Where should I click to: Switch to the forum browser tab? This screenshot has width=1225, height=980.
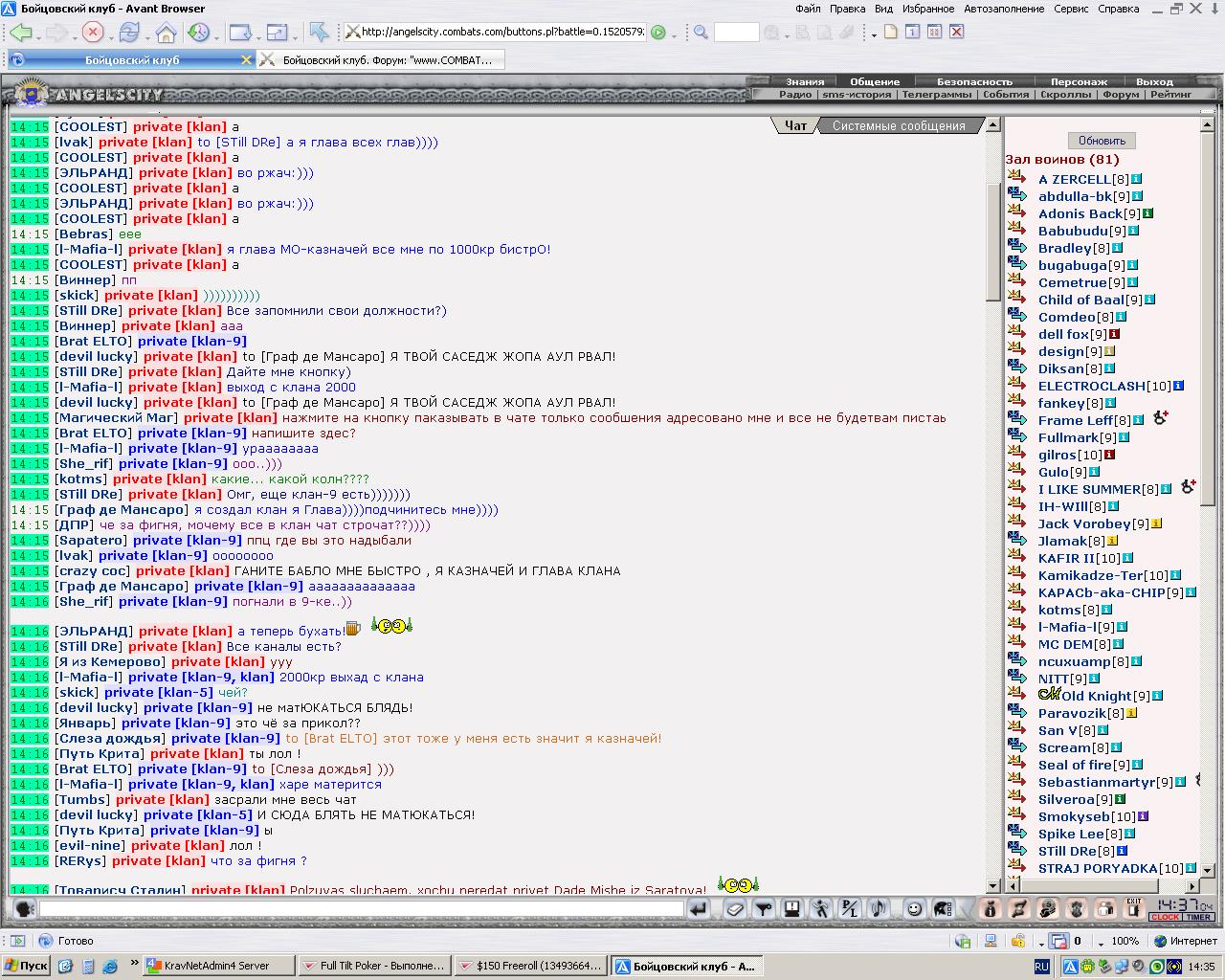click(381, 59)
